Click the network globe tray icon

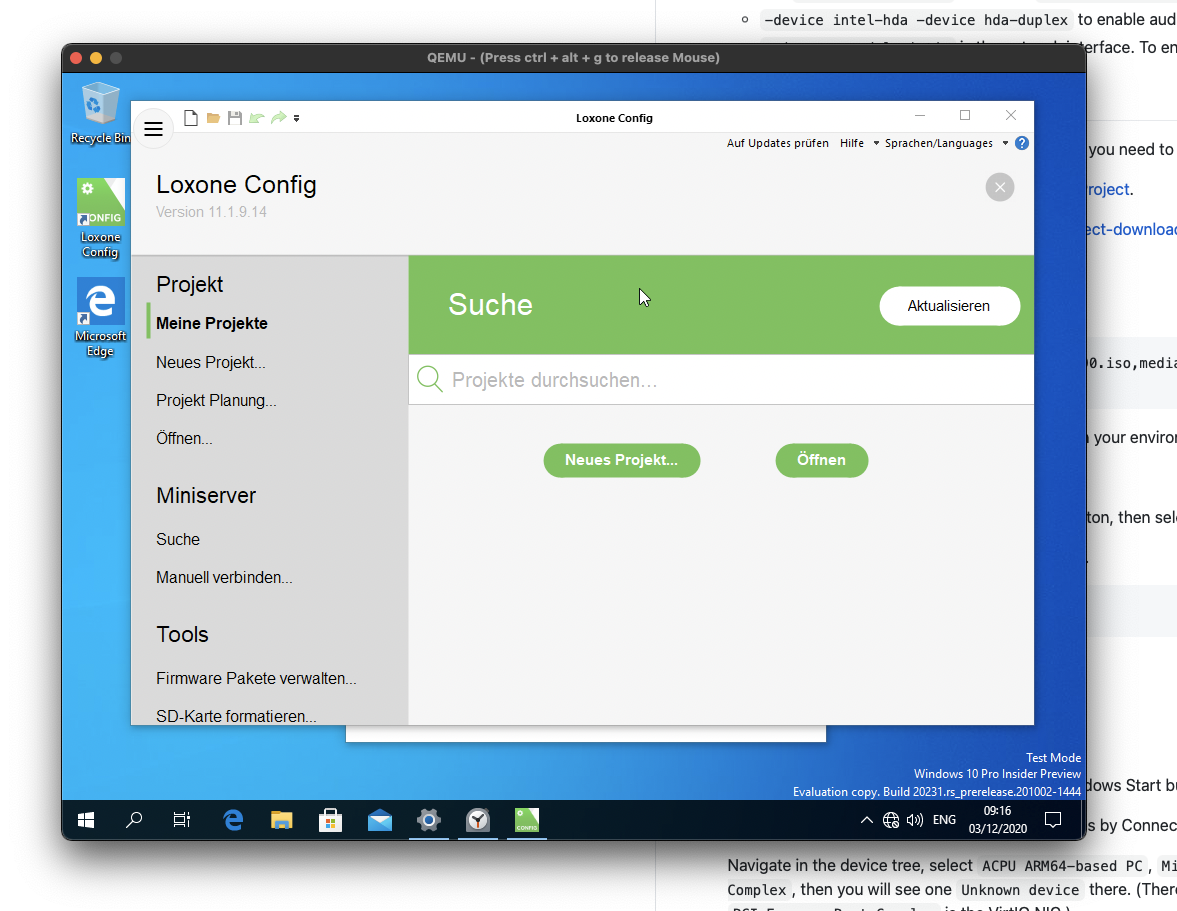tap(891, 820)
